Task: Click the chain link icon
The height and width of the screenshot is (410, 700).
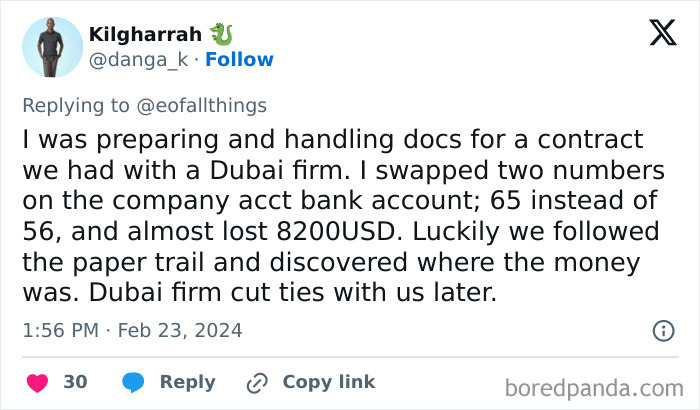Action: tap(258, 383)
